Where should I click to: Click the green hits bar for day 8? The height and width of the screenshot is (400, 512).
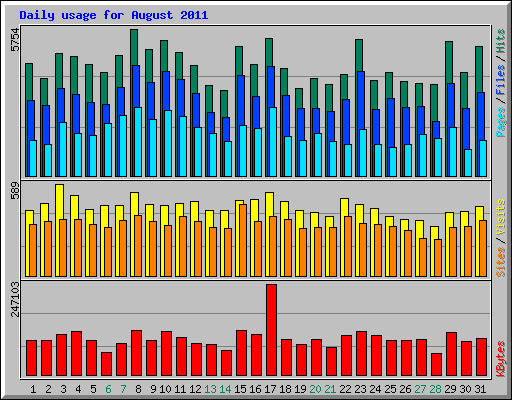(134, 47)
